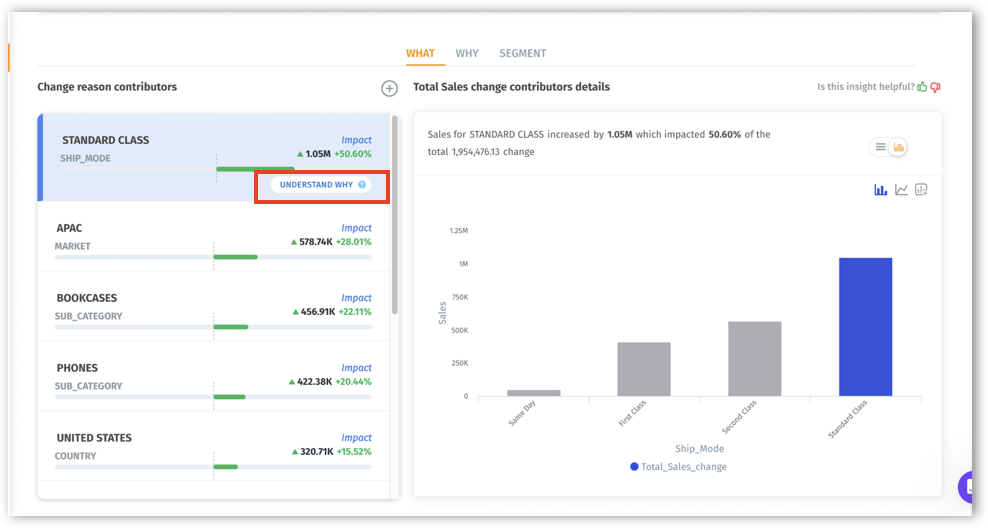Switch to the line chart view icon
This screenshot has height=528, width=988.
click(901, 190)
